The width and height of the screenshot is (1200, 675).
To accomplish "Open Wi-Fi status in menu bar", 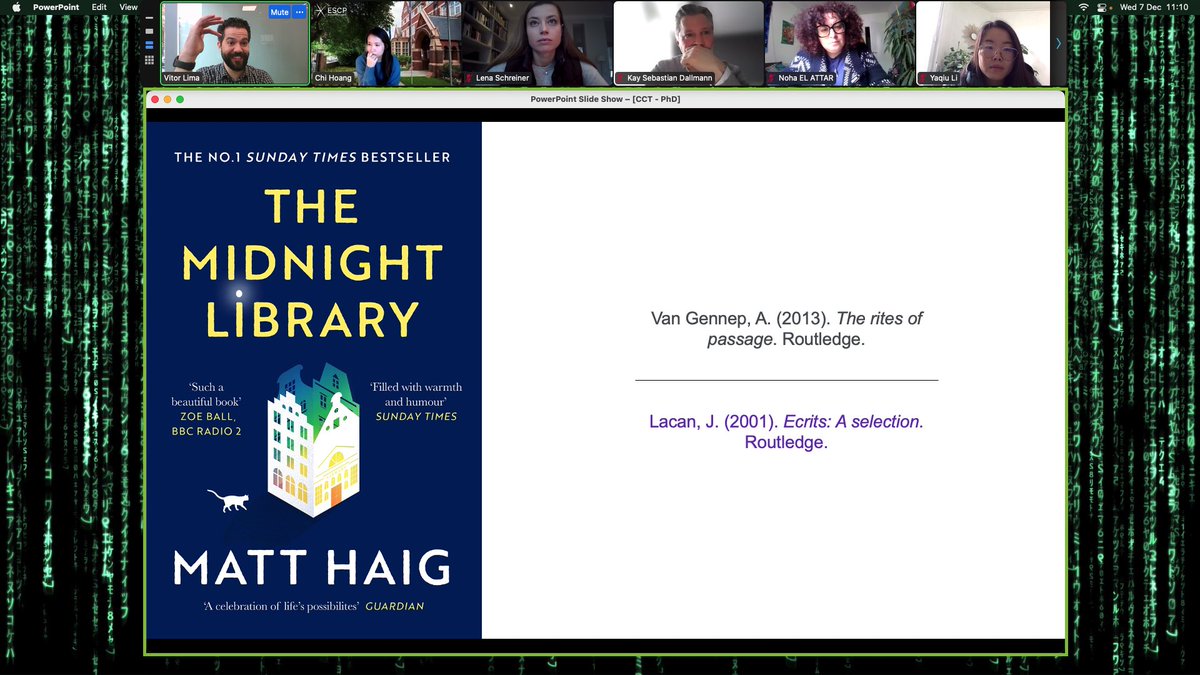I will coord(1085,7).
